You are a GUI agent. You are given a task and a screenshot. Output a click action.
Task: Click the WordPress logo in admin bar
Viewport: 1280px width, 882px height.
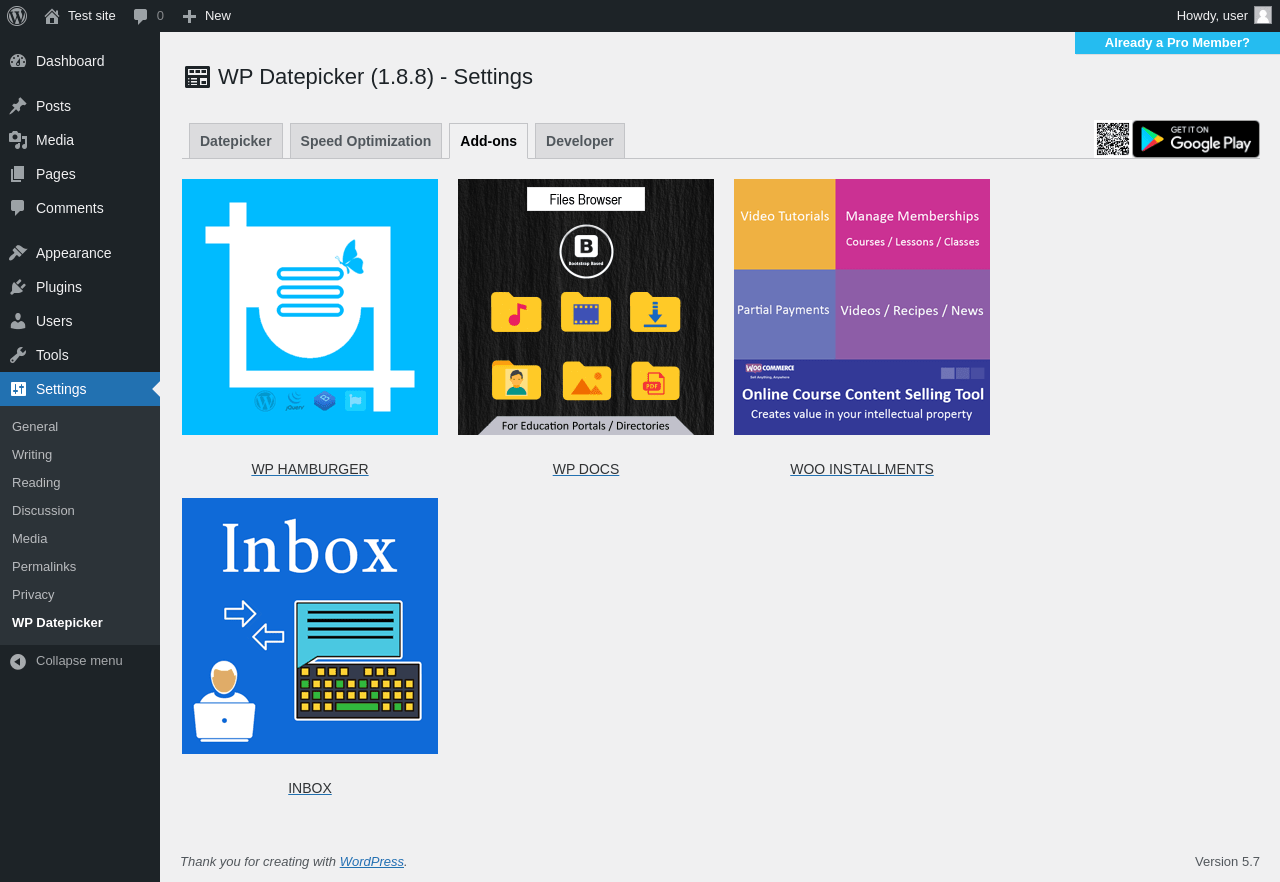tap(17, 16)
